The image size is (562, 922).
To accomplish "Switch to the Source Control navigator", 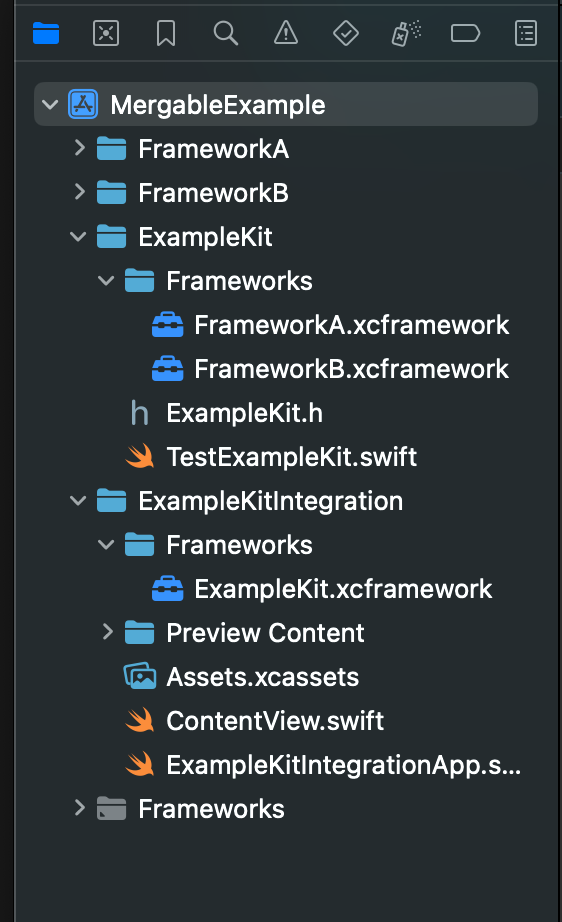I will click(106, 34).
